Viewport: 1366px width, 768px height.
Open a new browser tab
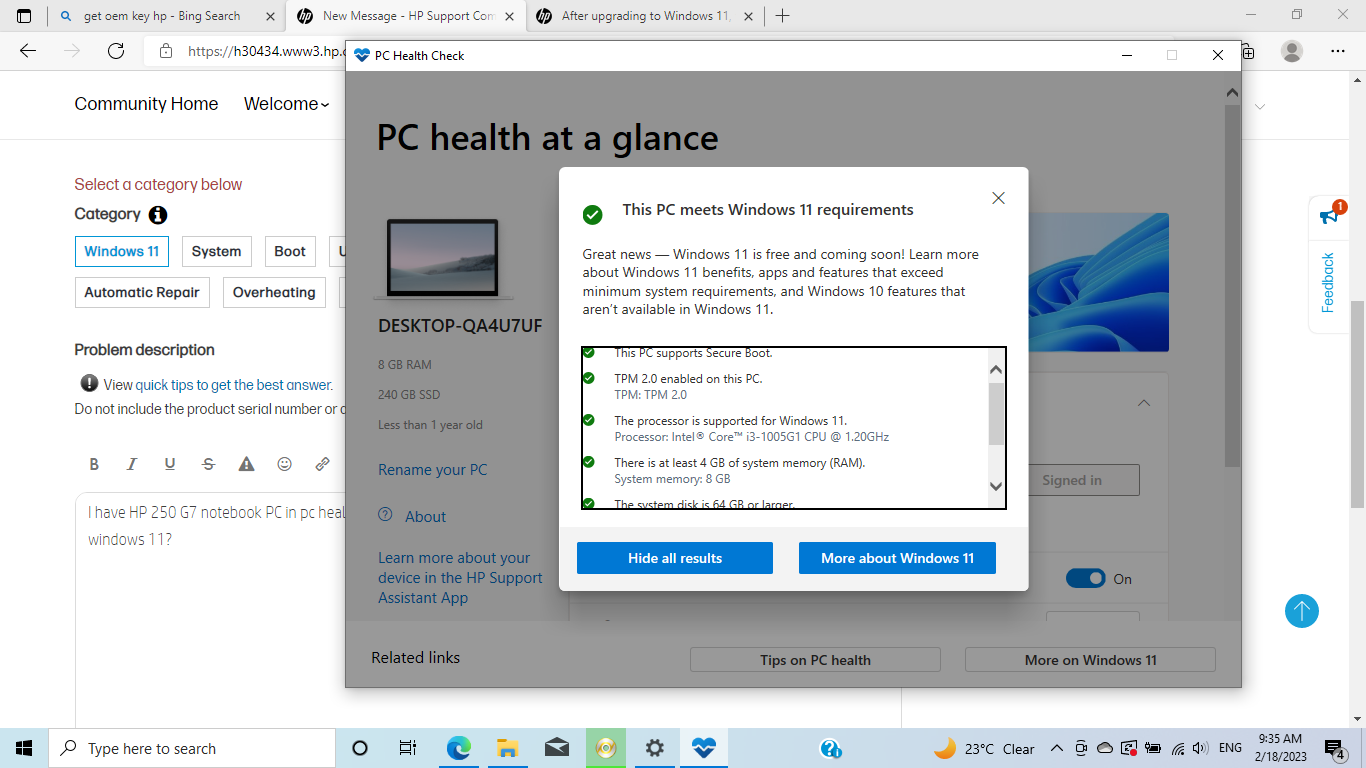782,16
